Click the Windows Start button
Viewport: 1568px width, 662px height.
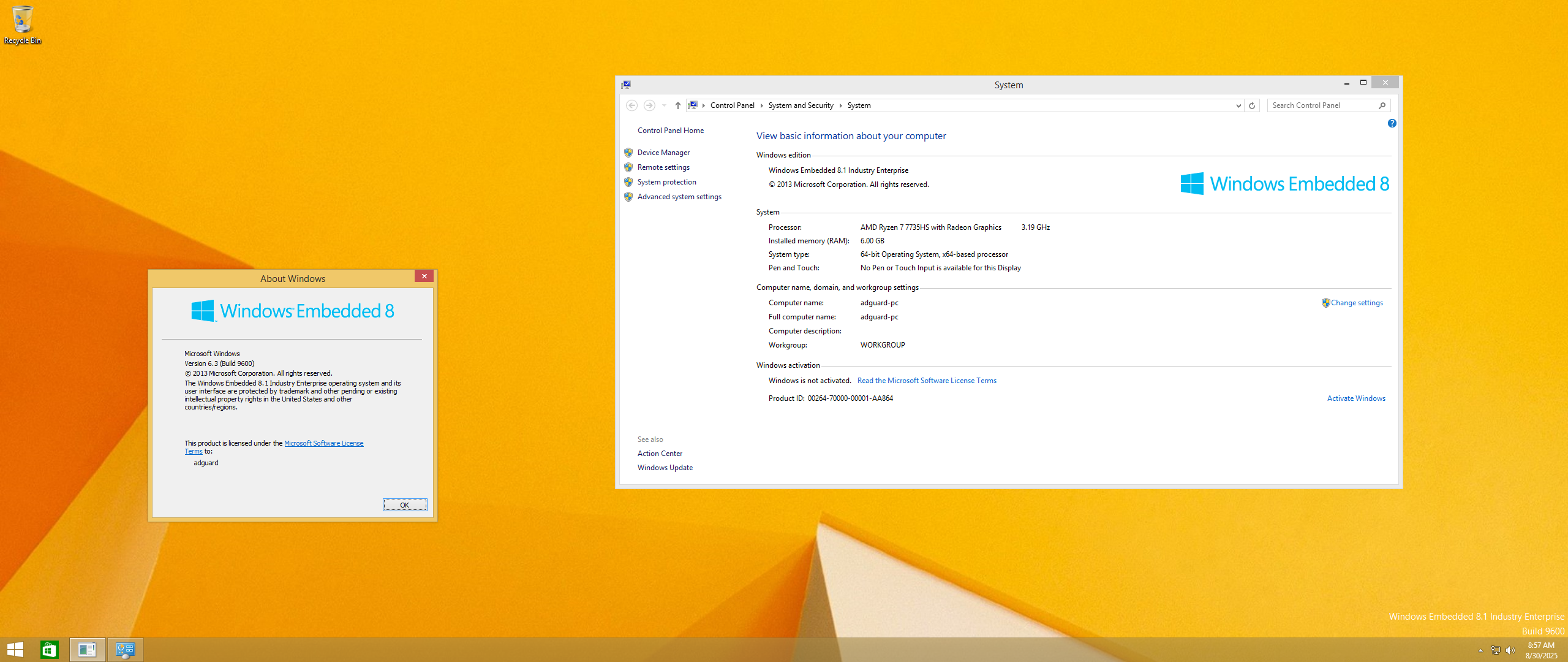coord(15,650)
